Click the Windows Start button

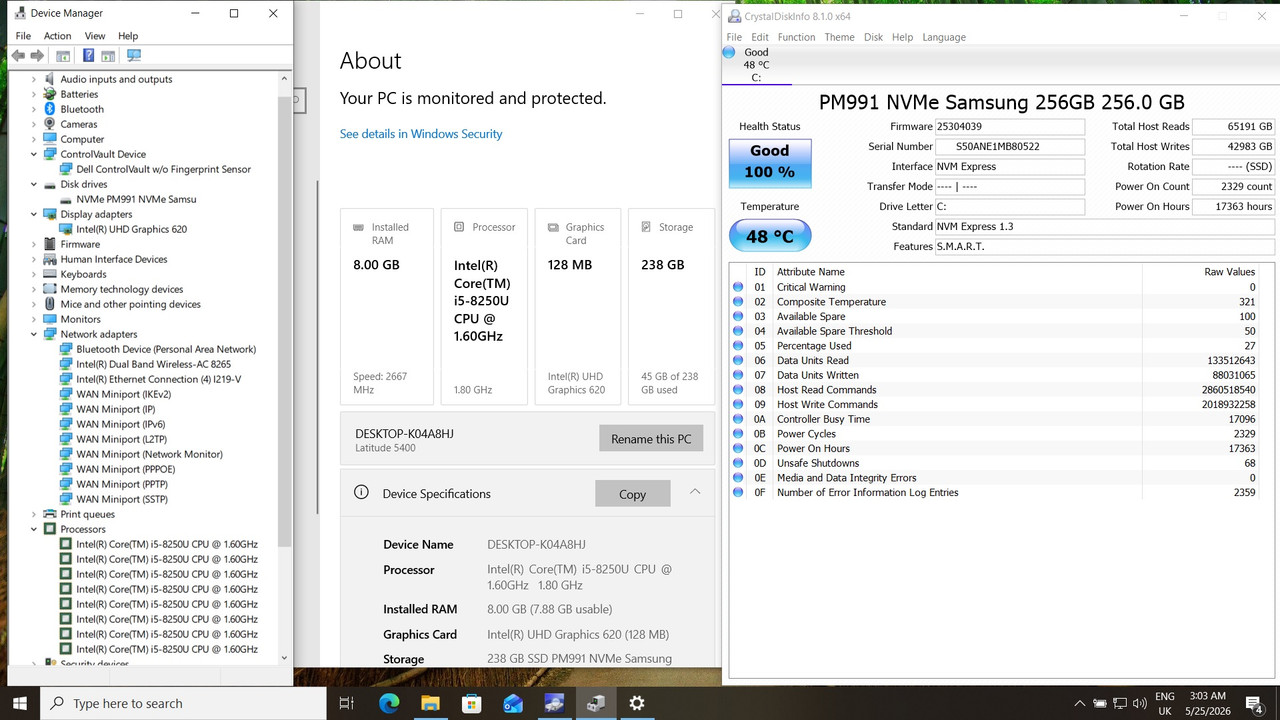[x=20, y=703]
